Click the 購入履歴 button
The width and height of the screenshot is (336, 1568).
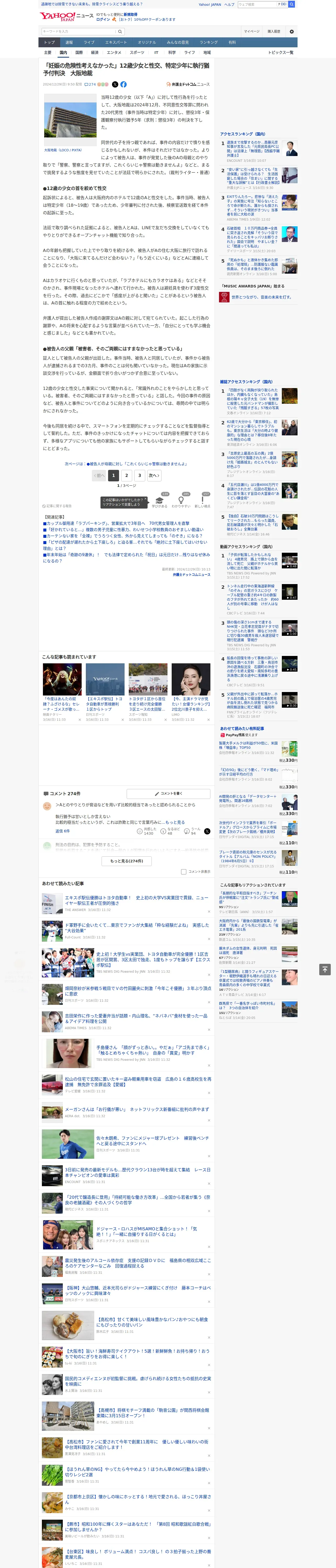274,32
